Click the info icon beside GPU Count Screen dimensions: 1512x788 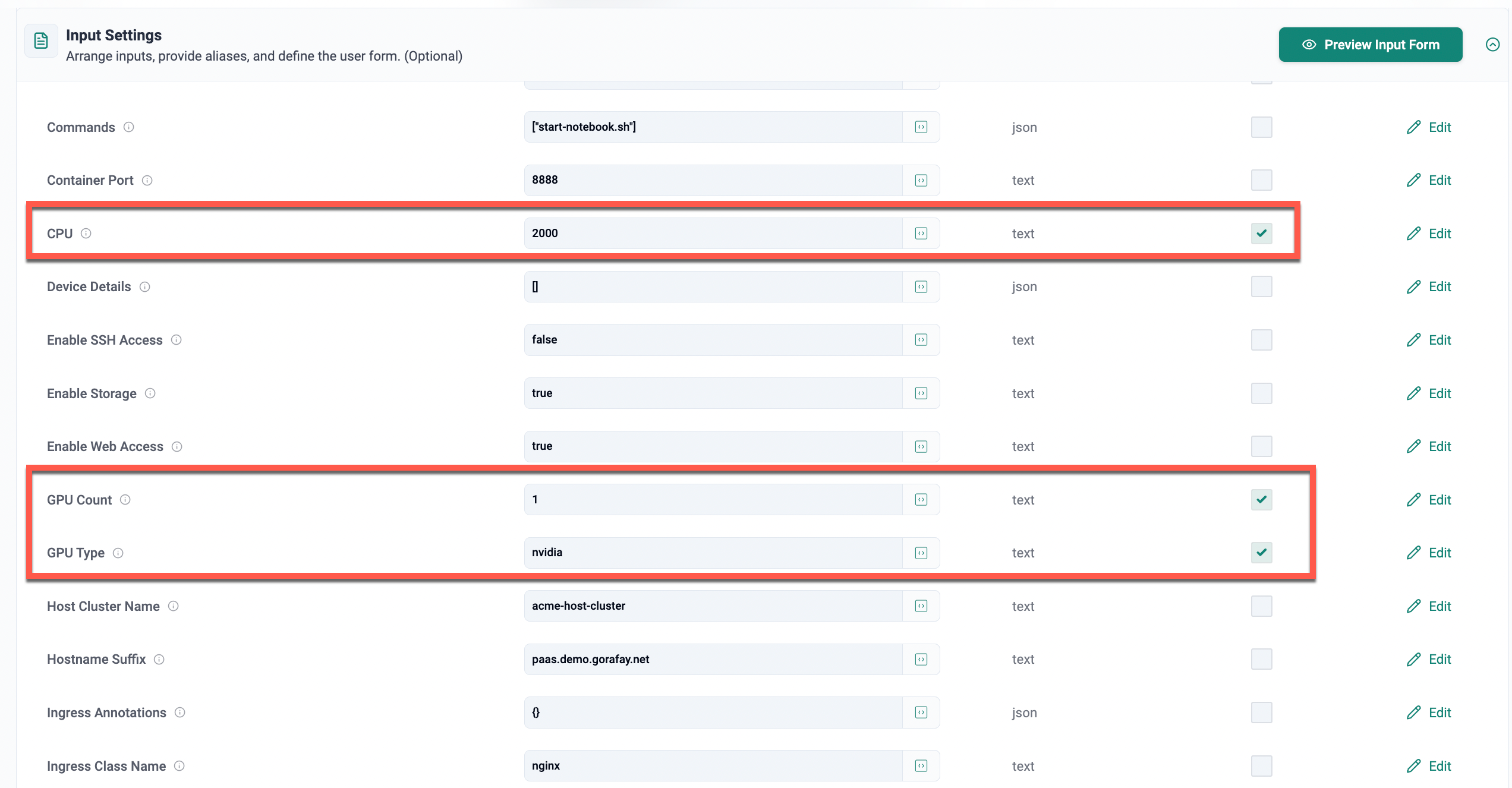(x=125, y=500)
